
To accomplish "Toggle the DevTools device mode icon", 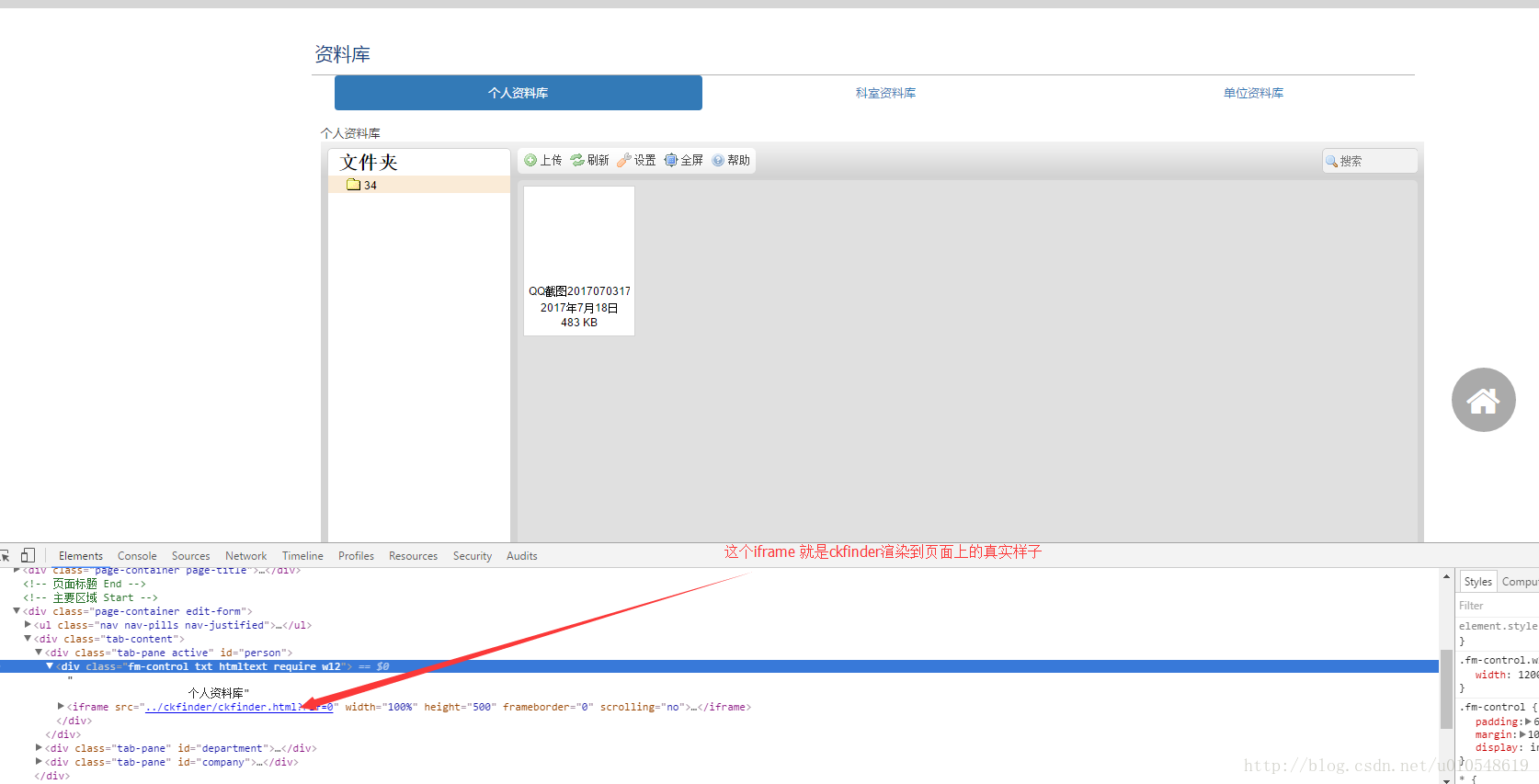I will 28,555.
